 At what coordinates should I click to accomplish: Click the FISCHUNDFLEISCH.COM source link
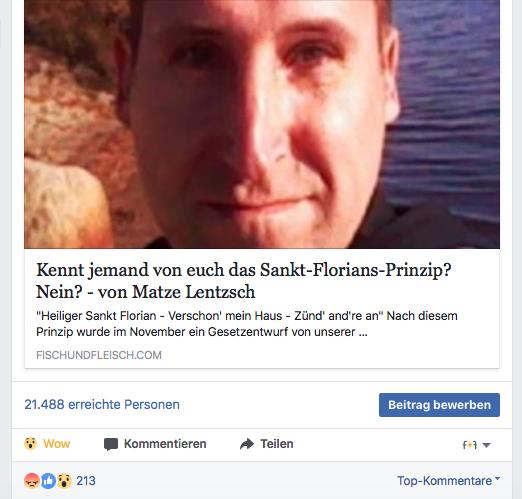pos(99,355)
